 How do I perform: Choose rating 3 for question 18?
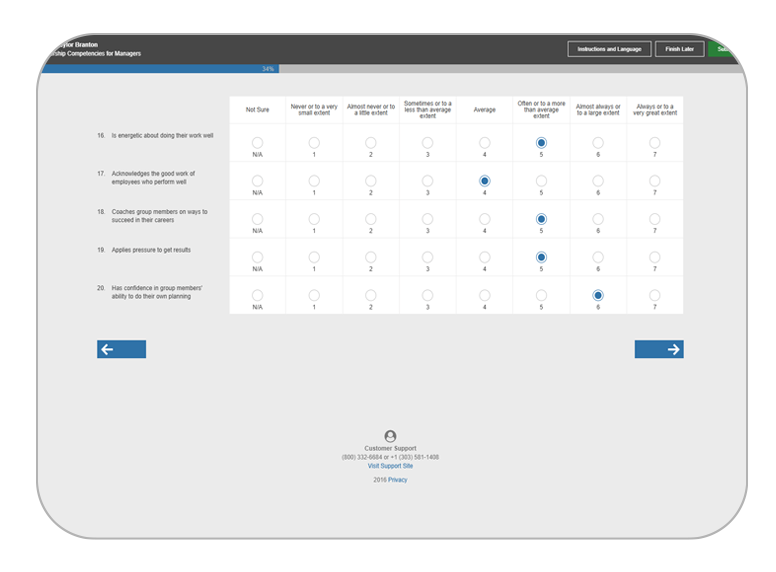click(x=427, y=219)
